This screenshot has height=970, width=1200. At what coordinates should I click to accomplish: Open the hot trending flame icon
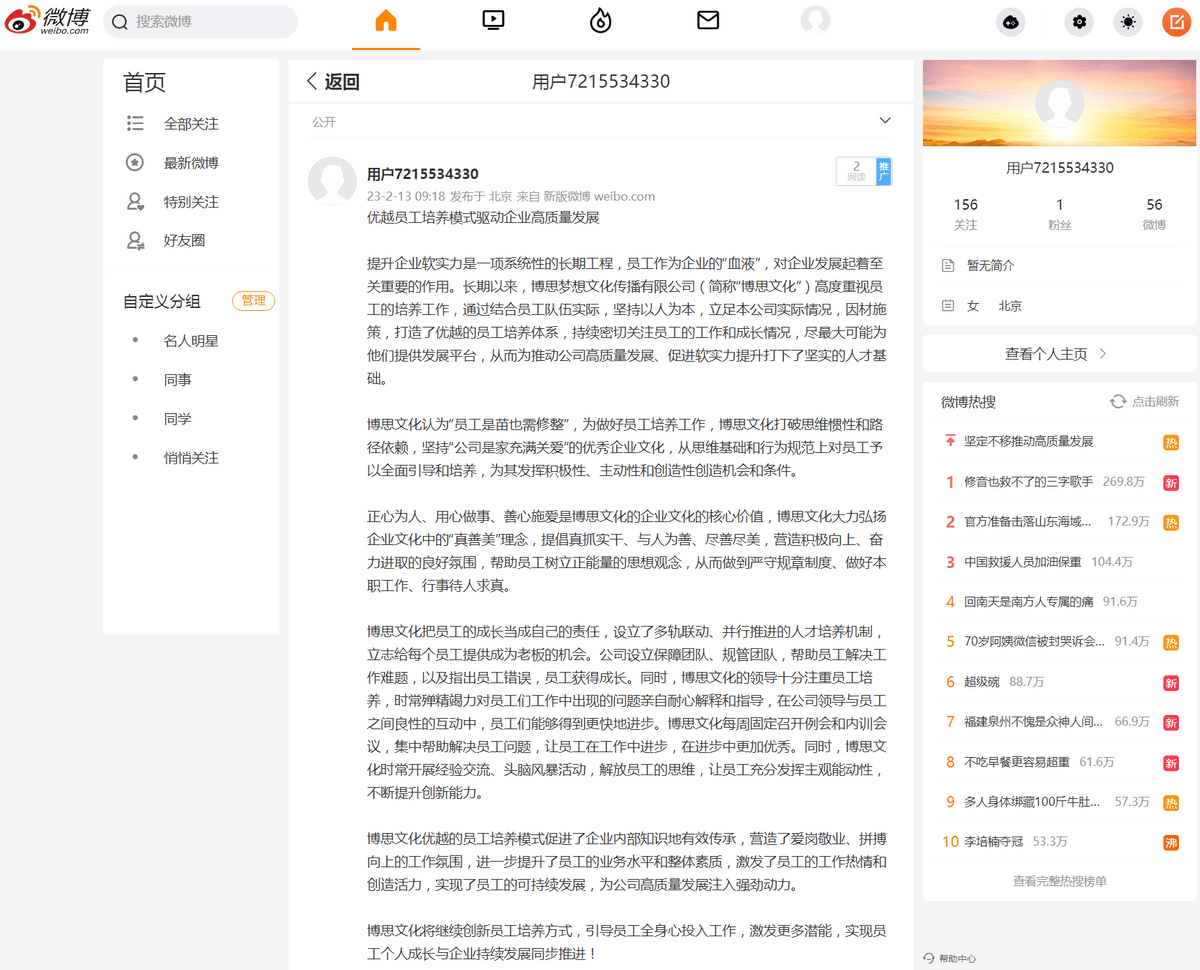(600, 21)
